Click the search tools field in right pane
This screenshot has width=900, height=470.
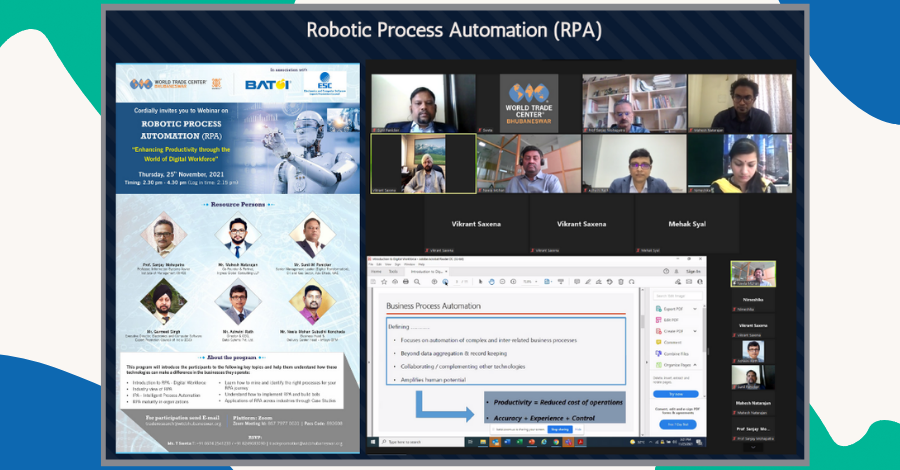point(678,296)
